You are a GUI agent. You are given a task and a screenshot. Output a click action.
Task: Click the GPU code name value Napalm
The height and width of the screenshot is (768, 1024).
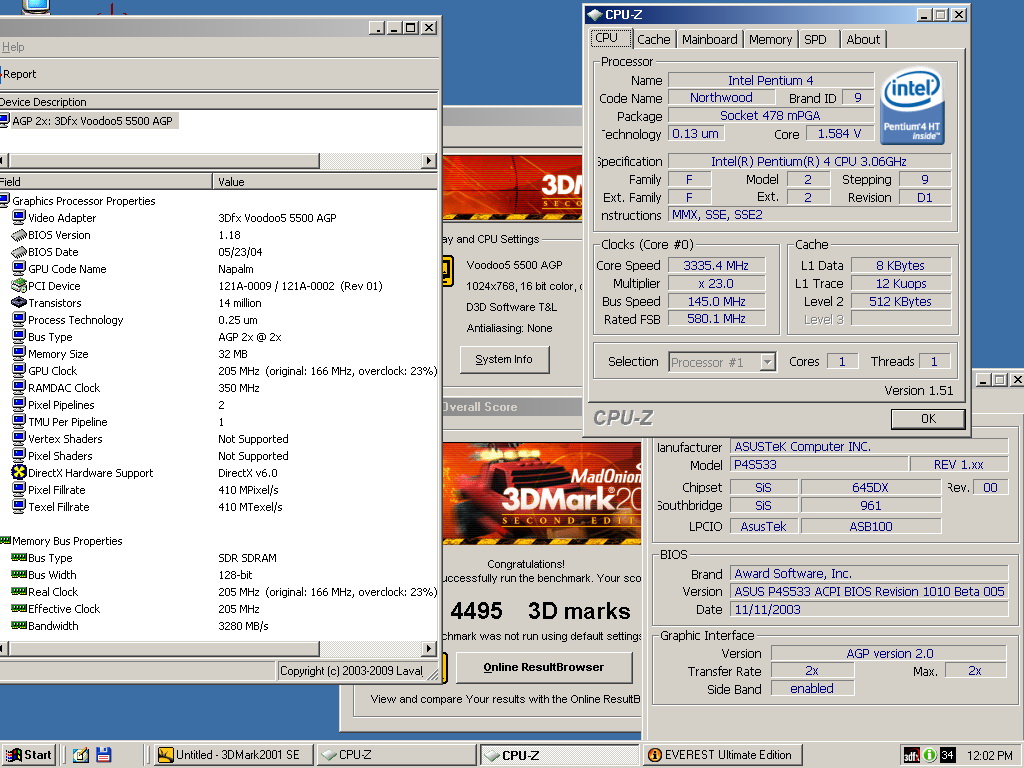[236, 268]
